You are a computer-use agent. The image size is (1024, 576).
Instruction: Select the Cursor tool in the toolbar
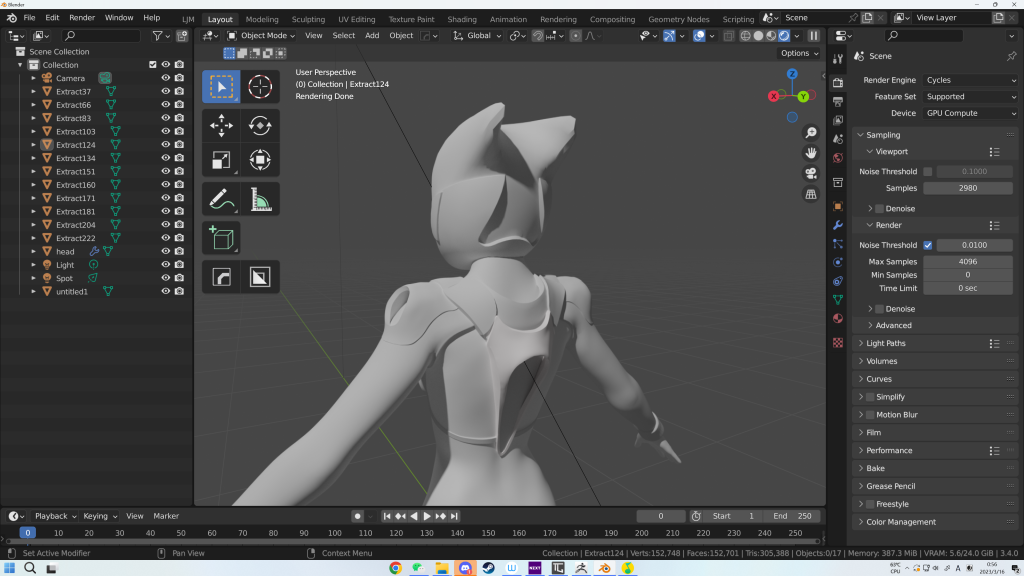pyautogui.click(x=260, y=87)
